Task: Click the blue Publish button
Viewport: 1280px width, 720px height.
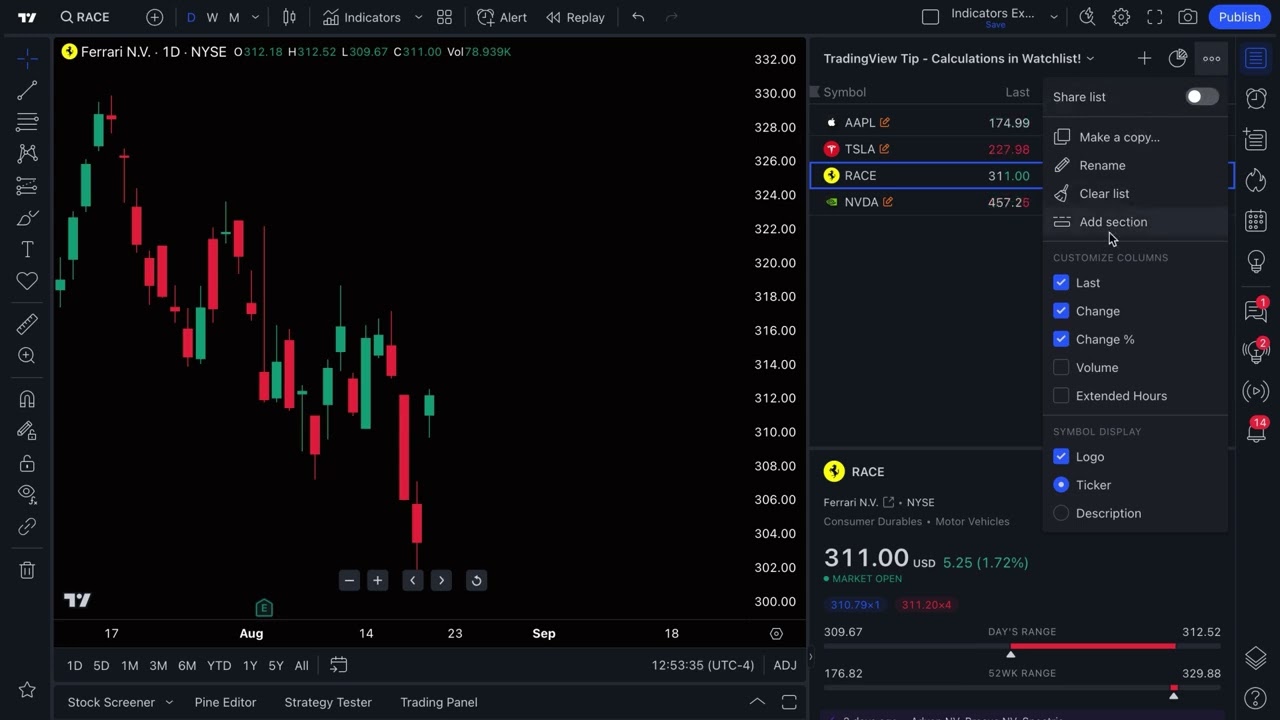Action: 1239,17
